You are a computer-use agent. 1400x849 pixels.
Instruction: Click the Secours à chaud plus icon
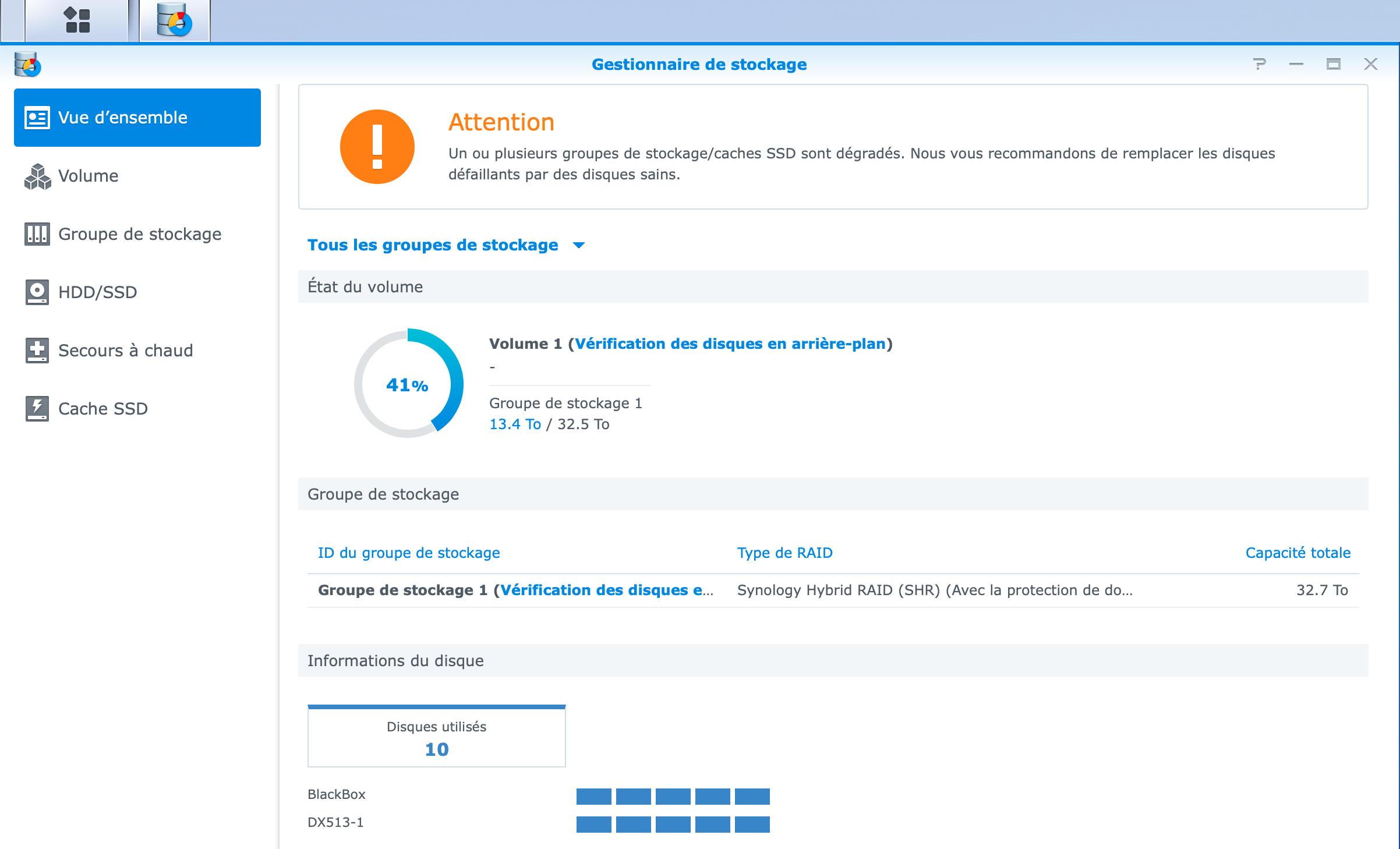[x=37, y=351]
